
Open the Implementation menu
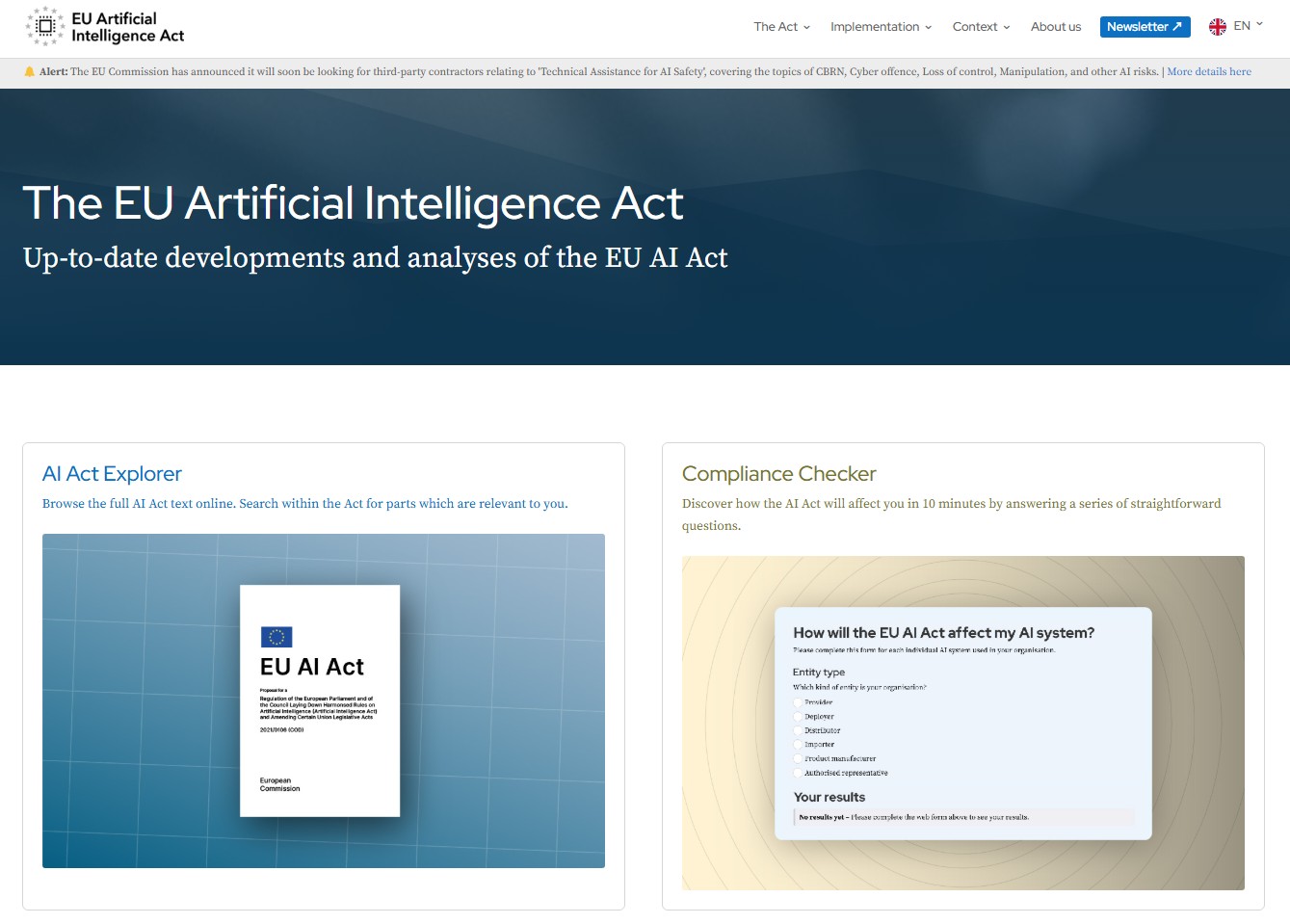pyautogui.click(x=881, y=27)
